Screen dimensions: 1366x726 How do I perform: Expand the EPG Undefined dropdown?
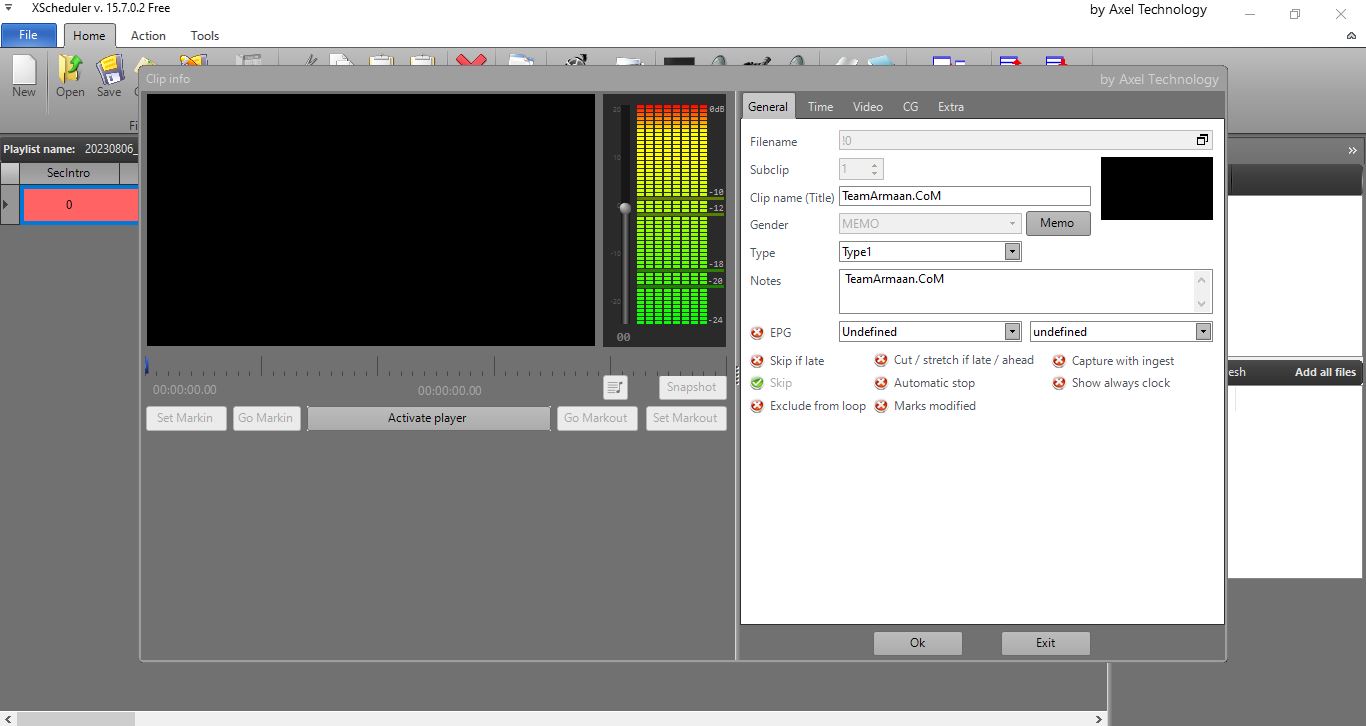pos(1012,331)
